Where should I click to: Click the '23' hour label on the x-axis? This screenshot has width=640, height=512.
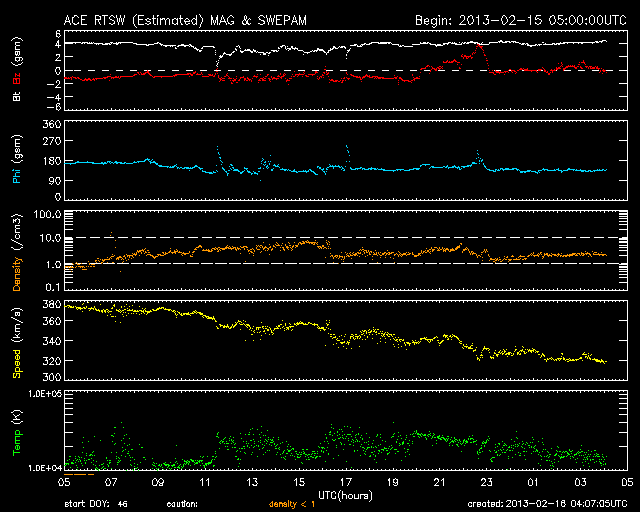(x=487, y=482)
